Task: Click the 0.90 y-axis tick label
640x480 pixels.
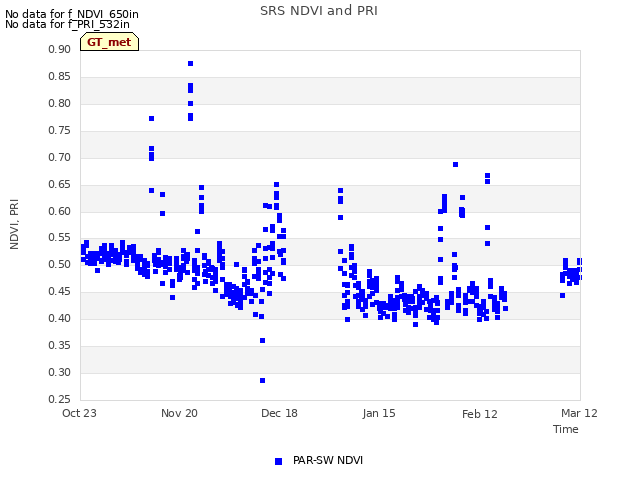Action: (x=59, y=49)
